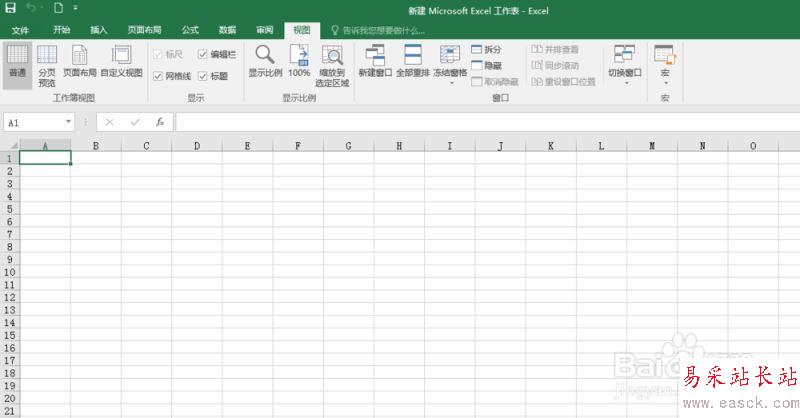Viewport: 800px width, 418px height.
Task: Toggle the 标尺 ruler checkbox
Action: pyautogui.click(x=158, y=54)
